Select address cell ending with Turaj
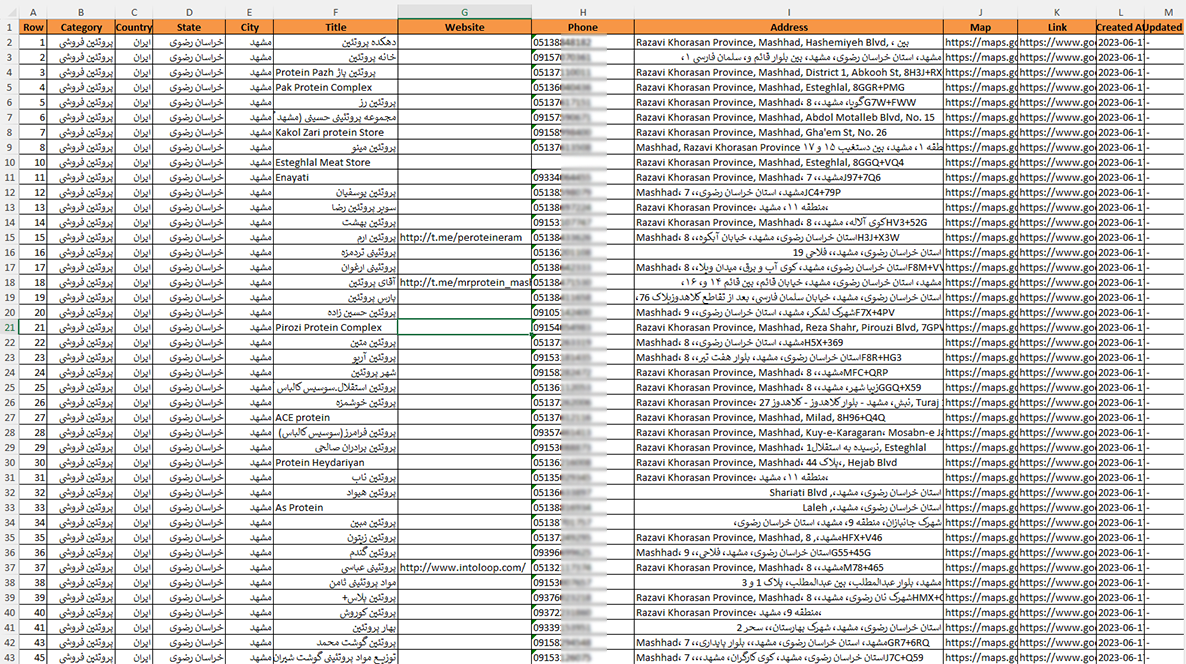This screenshot has width=1186, height=664. 789,402
